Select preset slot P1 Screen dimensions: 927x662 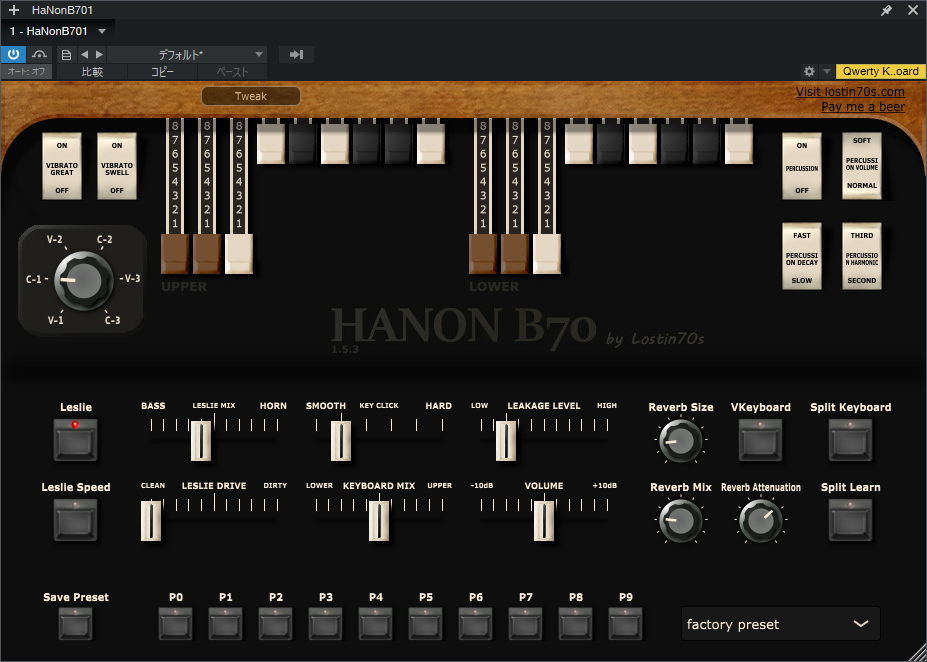tap(225, 624)
